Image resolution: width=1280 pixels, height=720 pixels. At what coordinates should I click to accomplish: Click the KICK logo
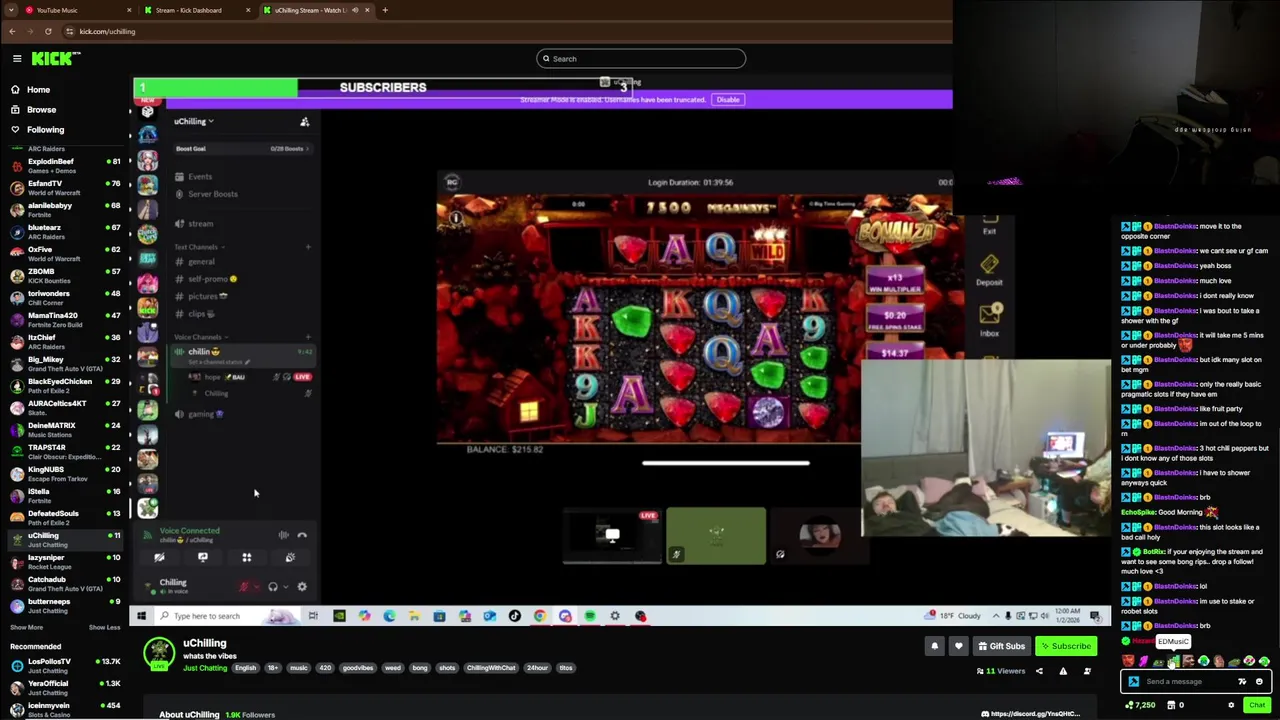[x=51, y=59]
